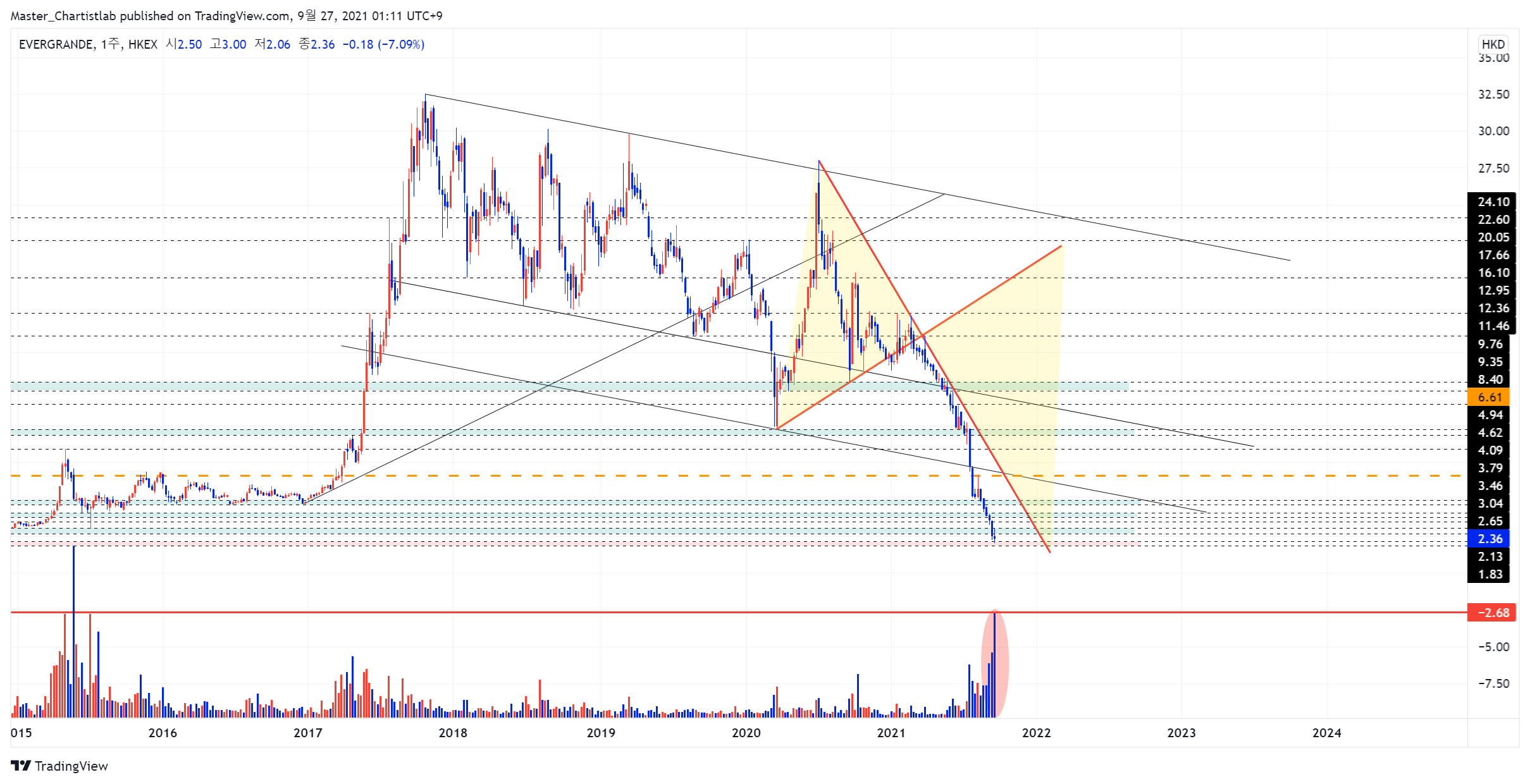Image resolution: width=1530 pixels, height=784 pixels.
Task: Click the red-highlighted volume spike oval
Action: (x=995, y=663)
